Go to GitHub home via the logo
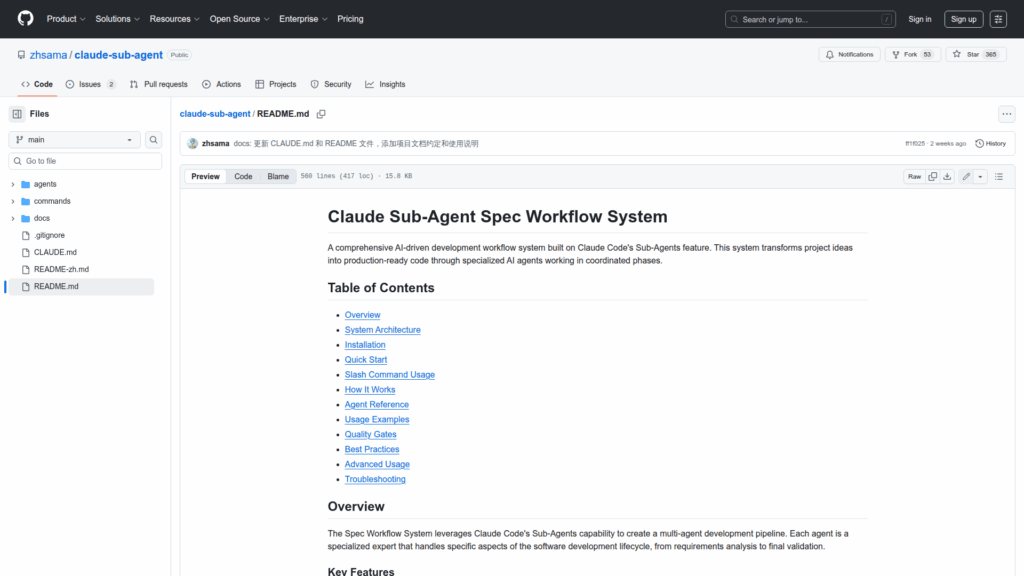 25,19
